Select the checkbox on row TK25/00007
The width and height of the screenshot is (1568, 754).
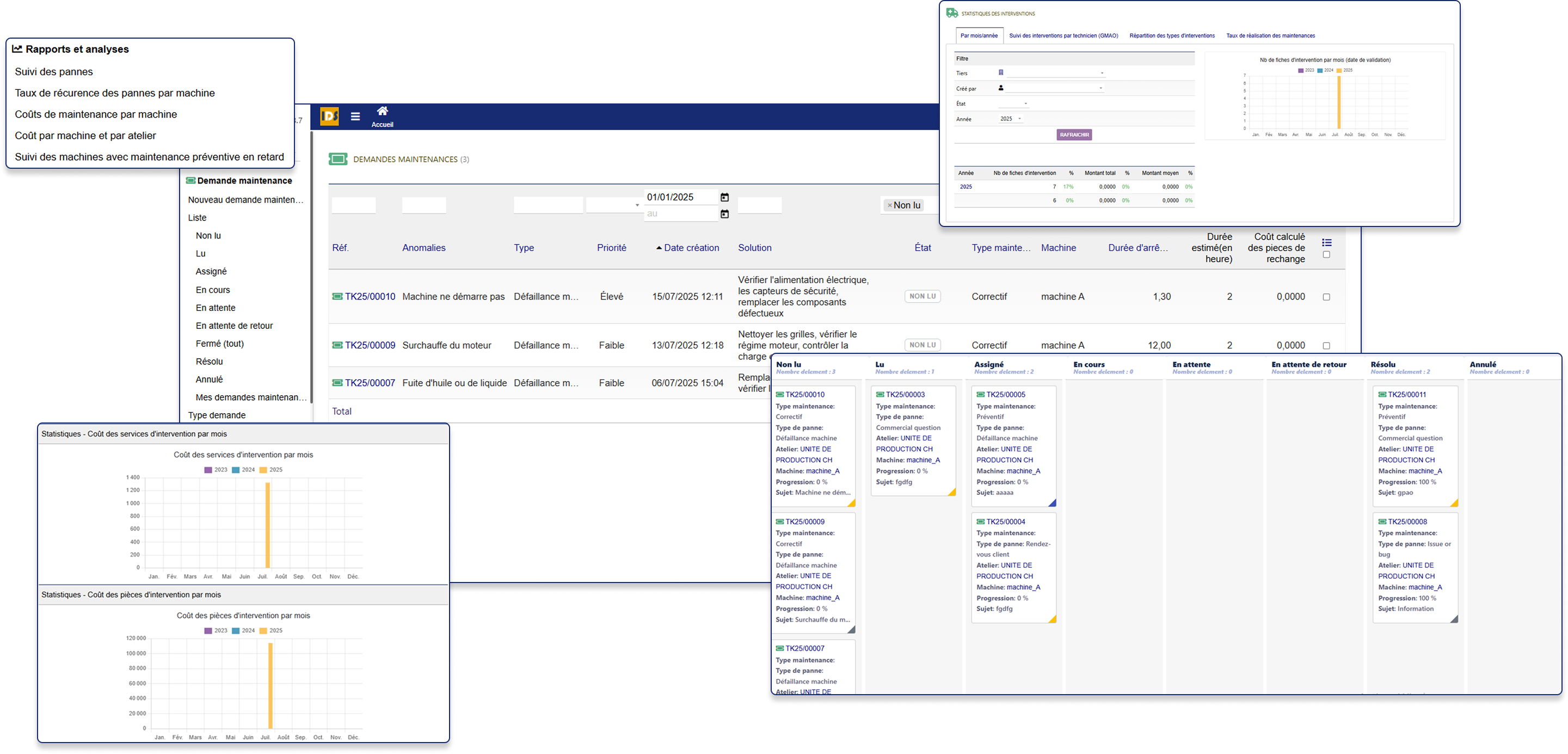coord(1327,383)
